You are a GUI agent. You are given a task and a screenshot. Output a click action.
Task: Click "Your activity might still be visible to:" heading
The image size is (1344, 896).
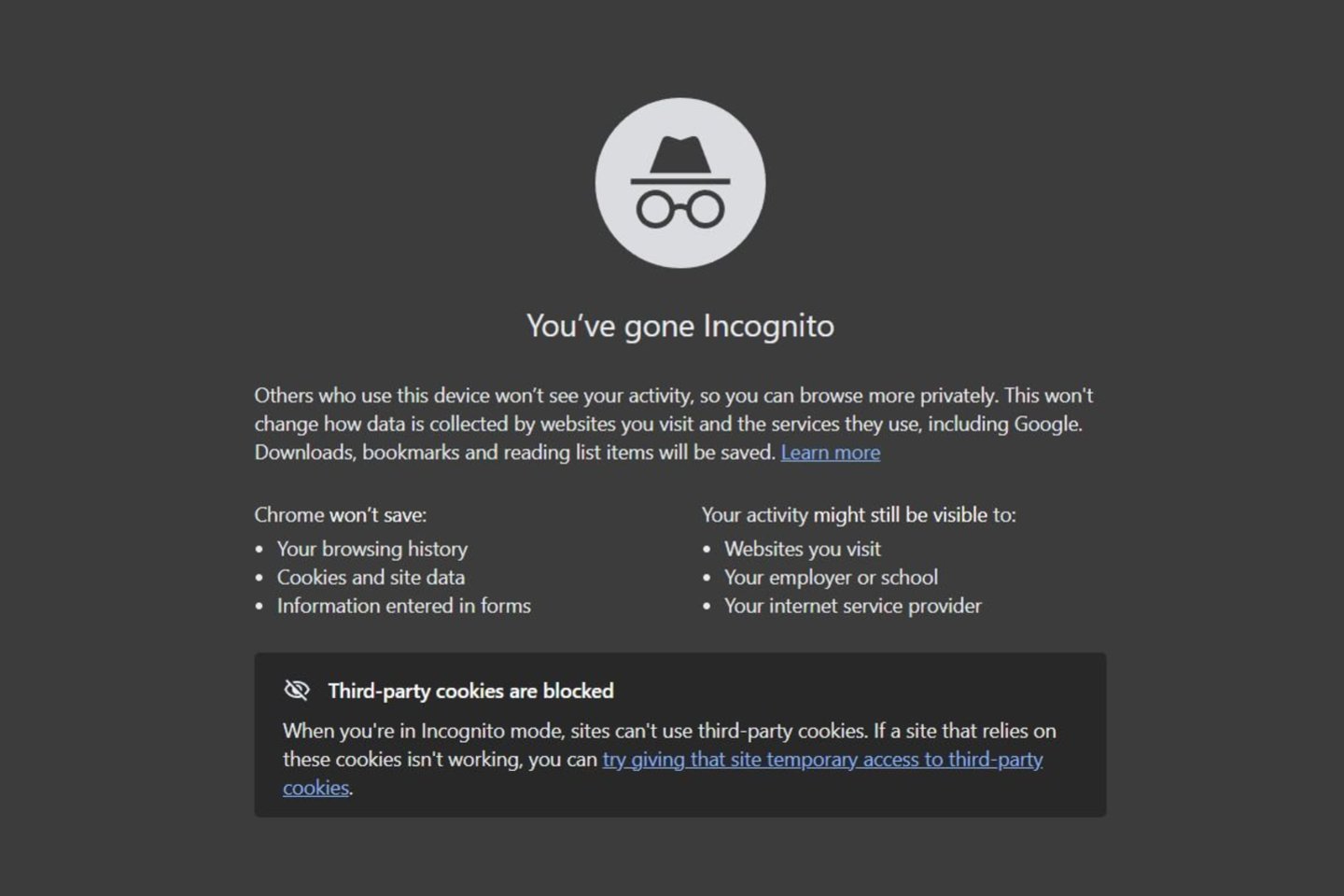coord(859,515)
